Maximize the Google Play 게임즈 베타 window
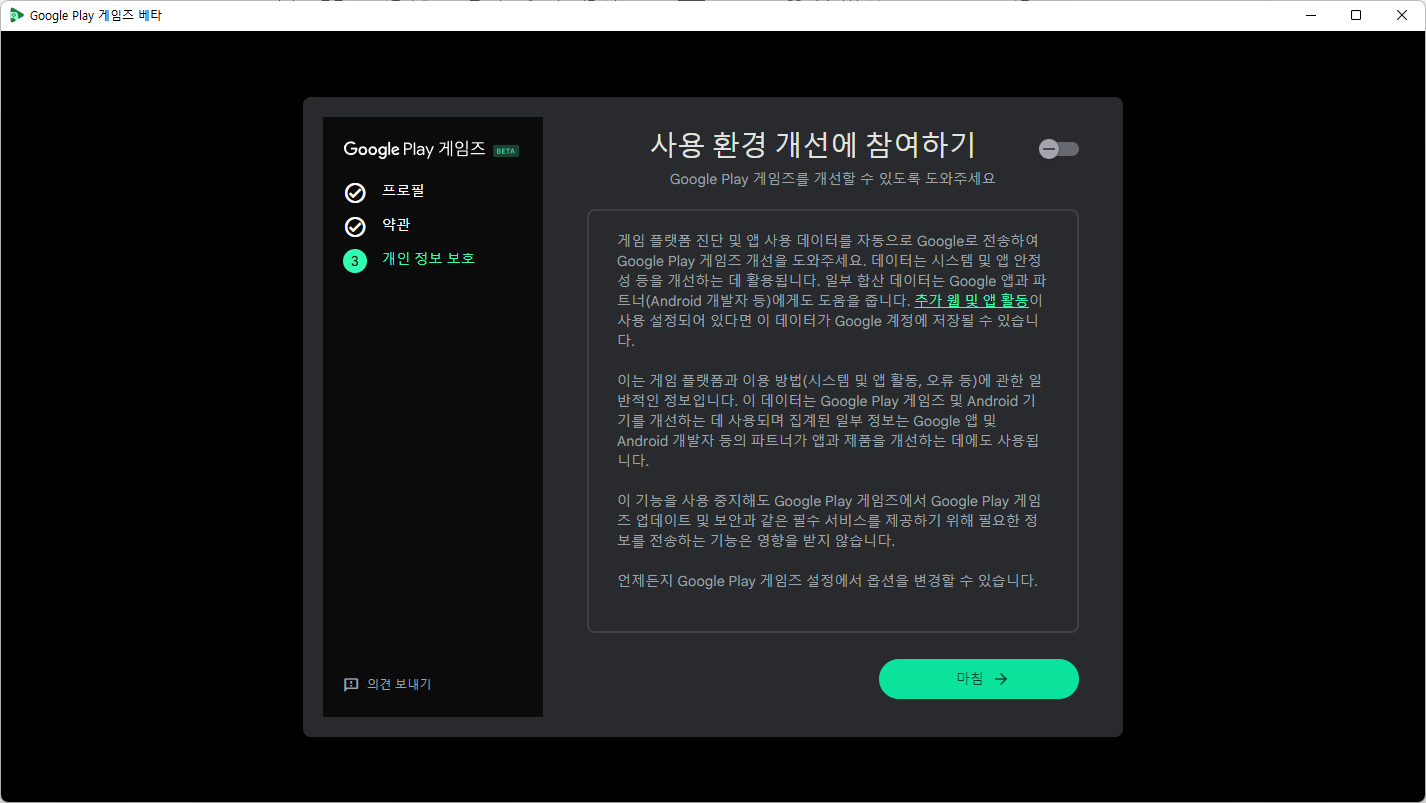 click(1356, 15)
